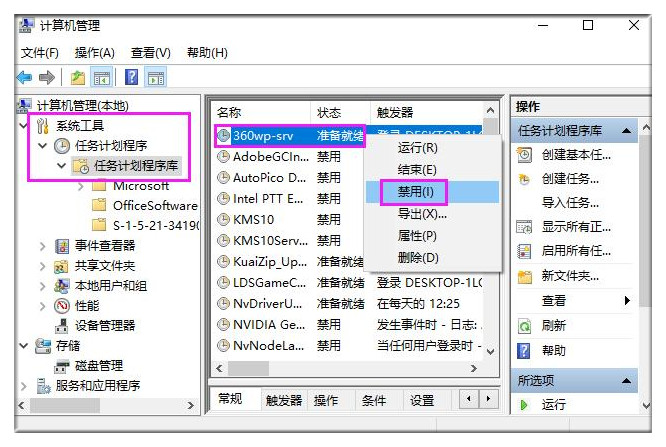
Task: Open the 操作(A) menu
Action: [x=95, y=53]
